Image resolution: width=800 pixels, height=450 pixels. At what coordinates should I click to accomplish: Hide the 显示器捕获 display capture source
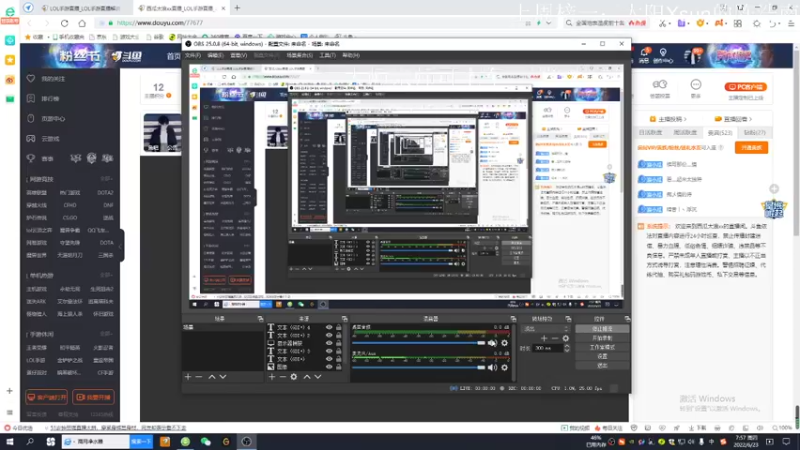[x=329, y=343]
